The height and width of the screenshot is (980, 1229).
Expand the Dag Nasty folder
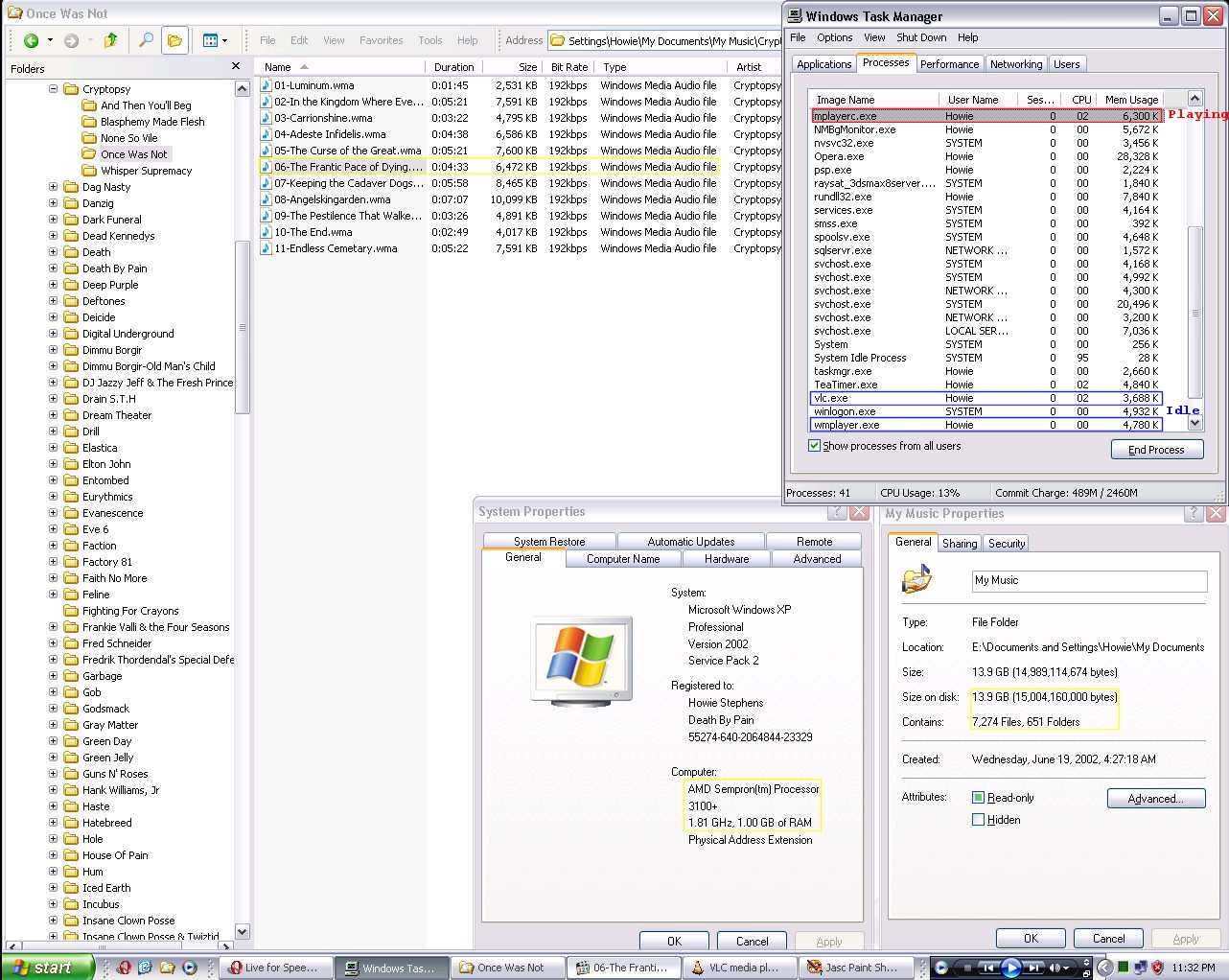[54, 187]
